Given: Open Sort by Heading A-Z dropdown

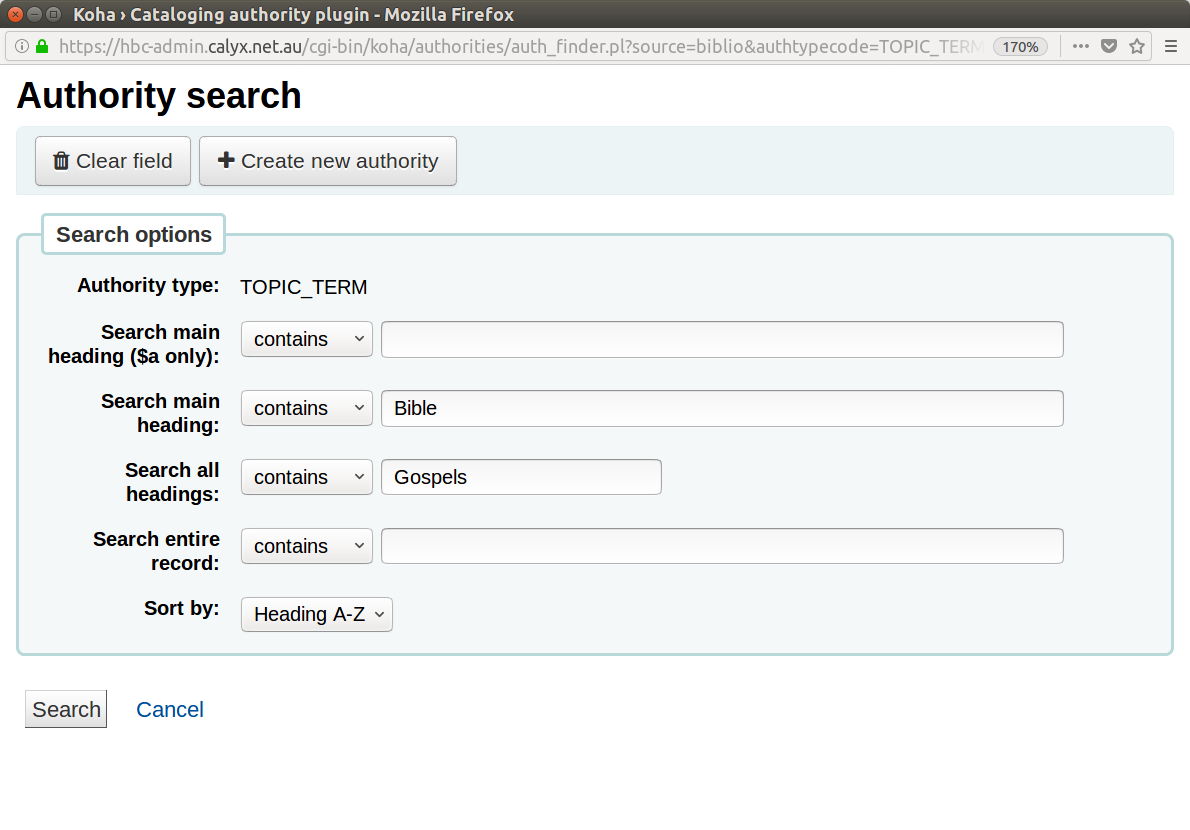Looking at the screenshot, I should pos(317,614).
